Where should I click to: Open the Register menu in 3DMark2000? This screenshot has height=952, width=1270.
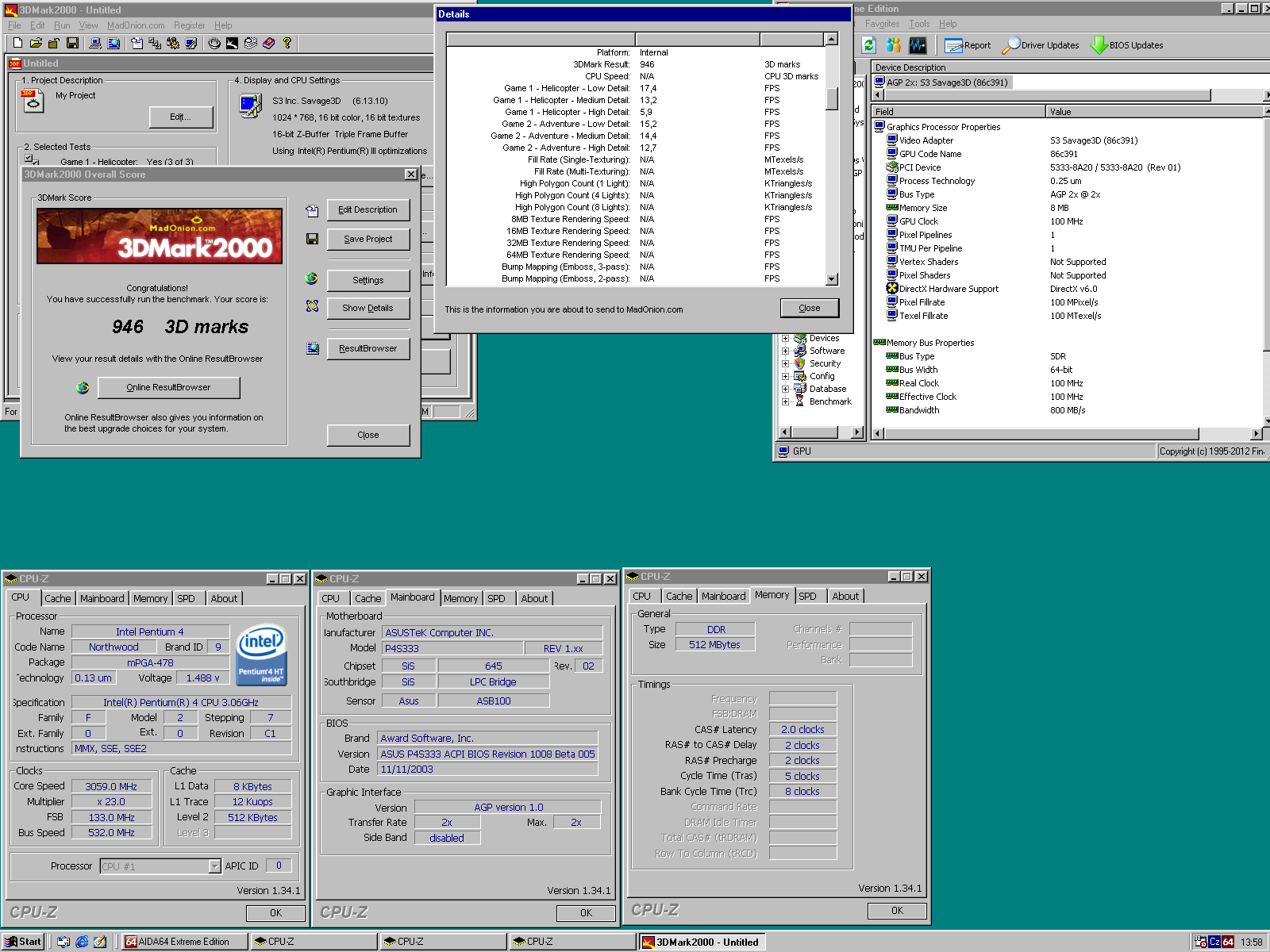pos(189,25)
